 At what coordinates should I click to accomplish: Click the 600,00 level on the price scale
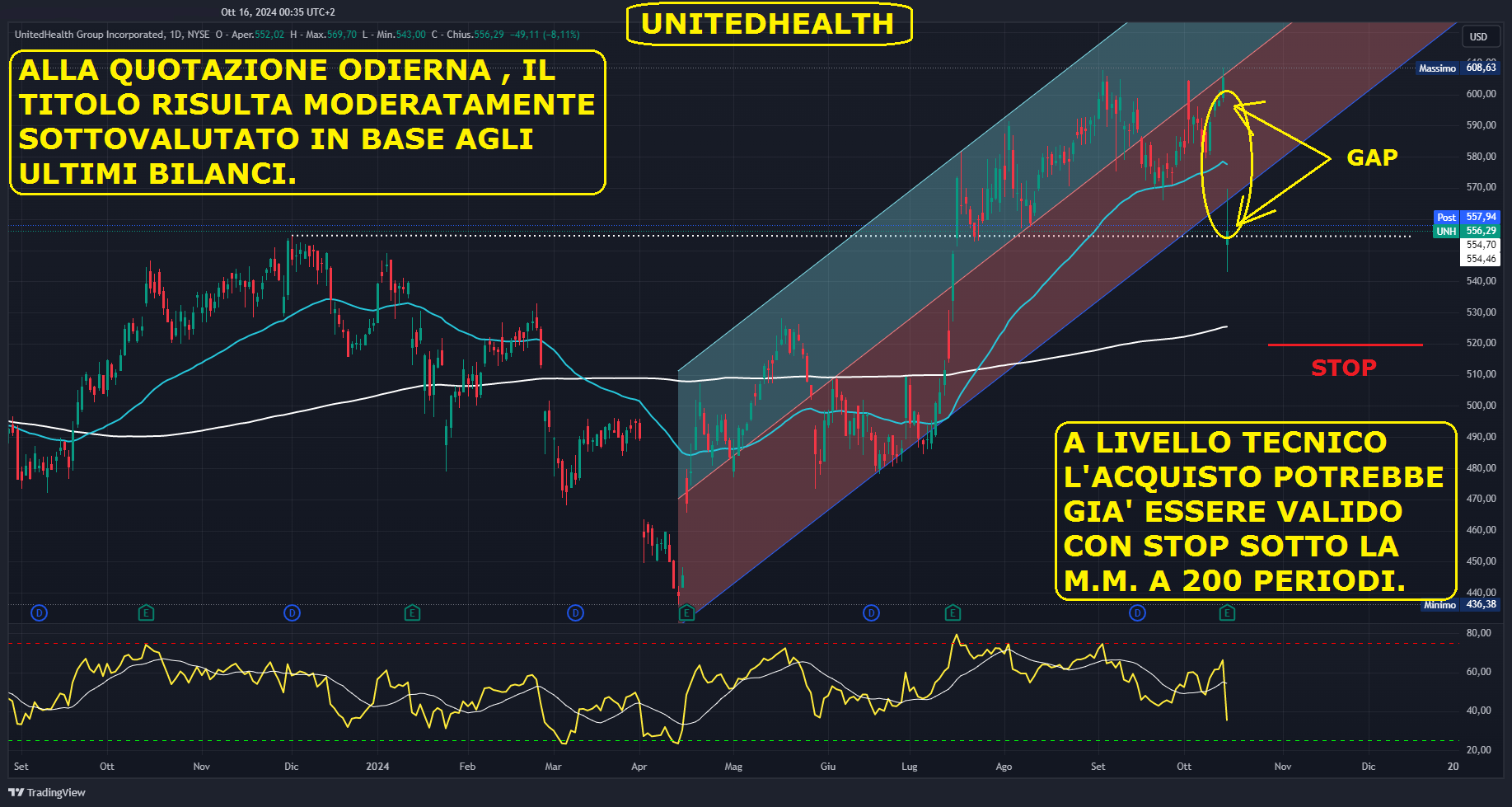pyautogui.click(x=1481, y=94)
